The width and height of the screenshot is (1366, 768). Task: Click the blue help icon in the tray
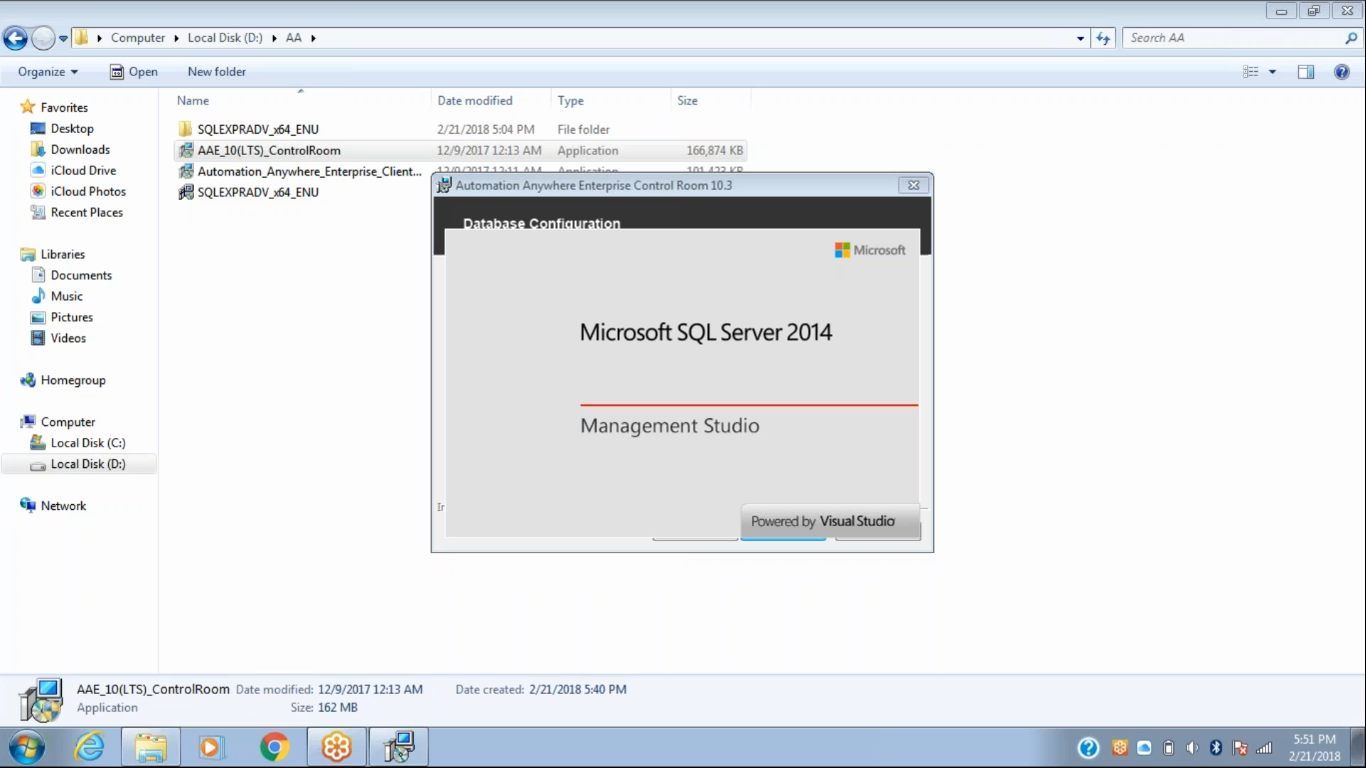tap(1088, 748)
